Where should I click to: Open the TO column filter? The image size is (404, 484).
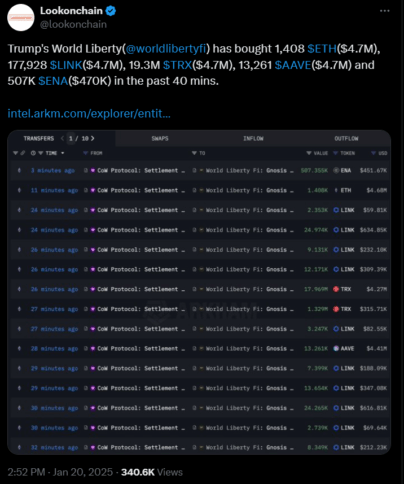pos(194,153)
